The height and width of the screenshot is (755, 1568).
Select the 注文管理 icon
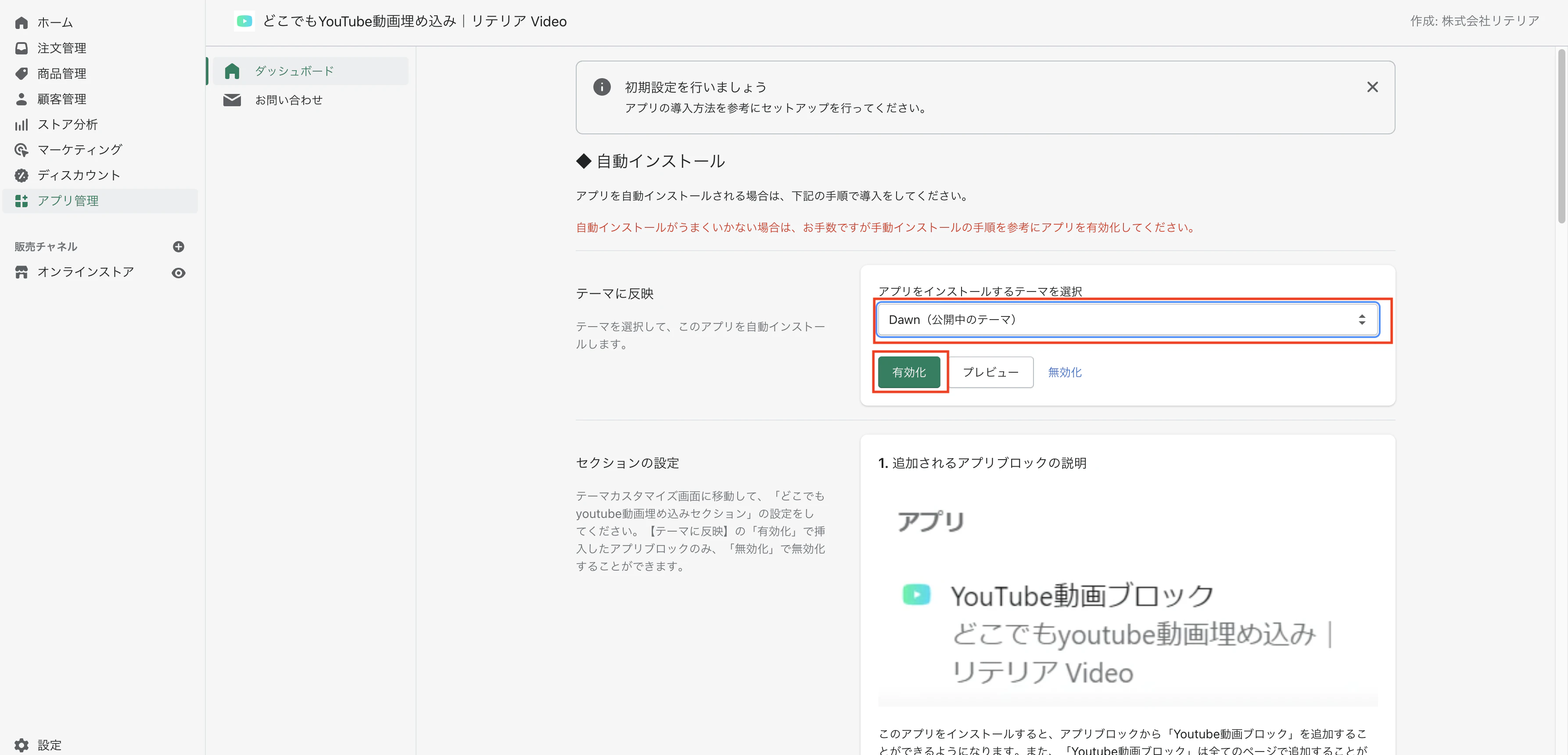22,47
